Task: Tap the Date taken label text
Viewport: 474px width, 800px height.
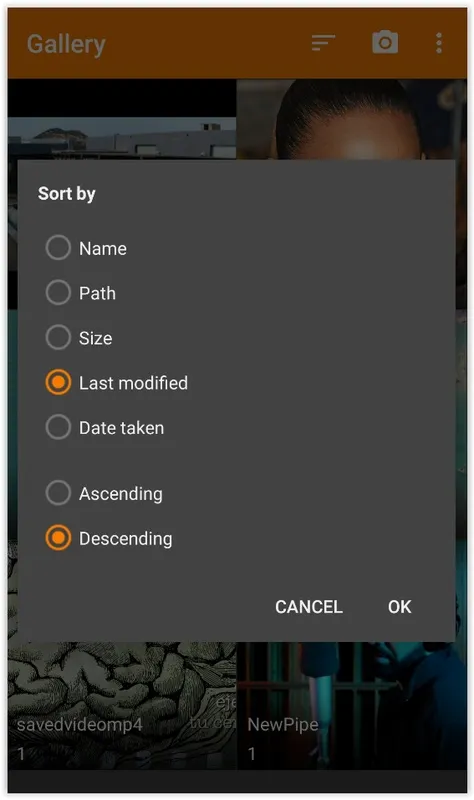Action: point(121,428)
